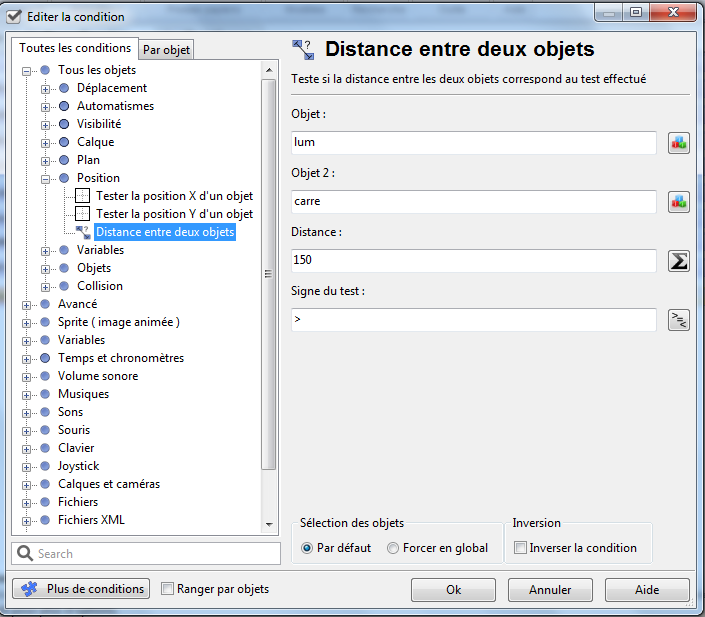The height and width of the screenshot is (617, 705).
Task: Click the Tester la position Y icon
Action: click(82, 214)
